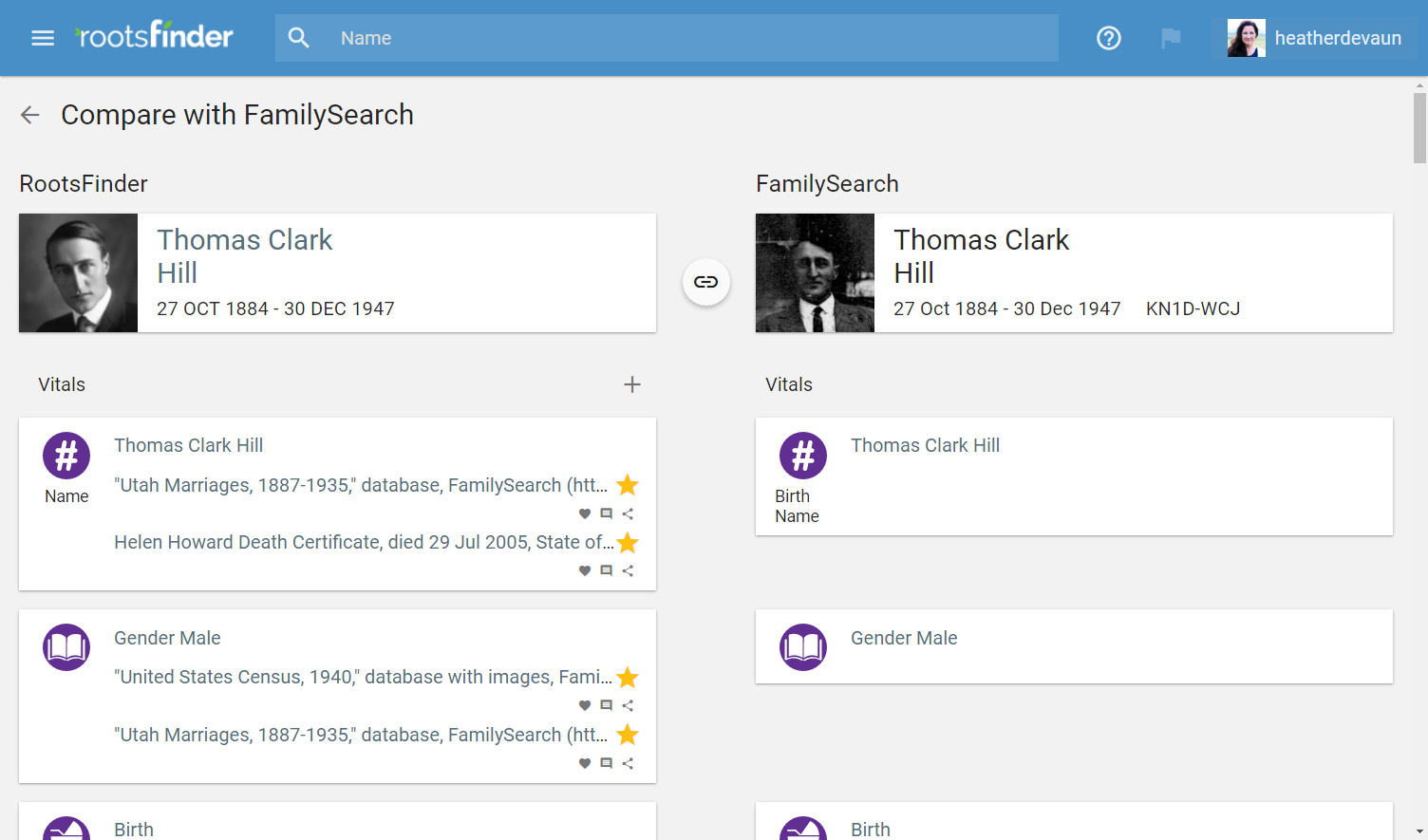1428x840 pixels.
Task: Add a vital with the plus icon
Action: pos(632,384)
